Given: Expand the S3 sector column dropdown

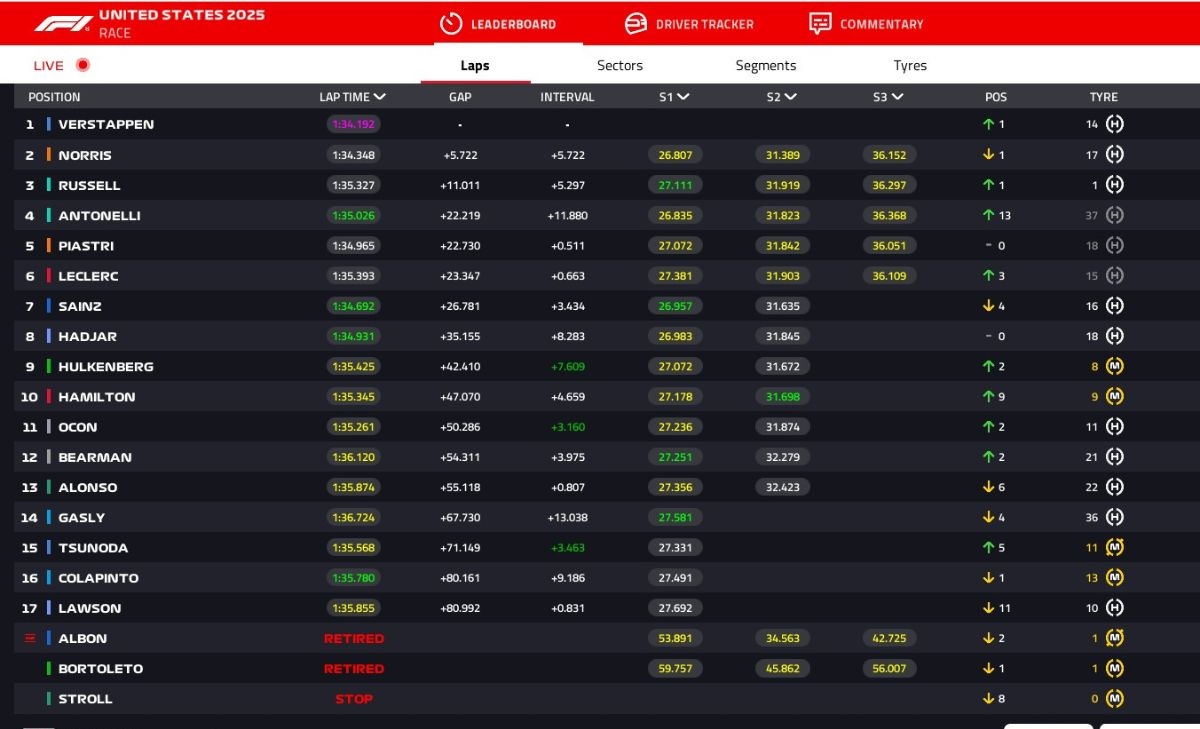Looking at the screenshot, I should click(x=897, y=97).
